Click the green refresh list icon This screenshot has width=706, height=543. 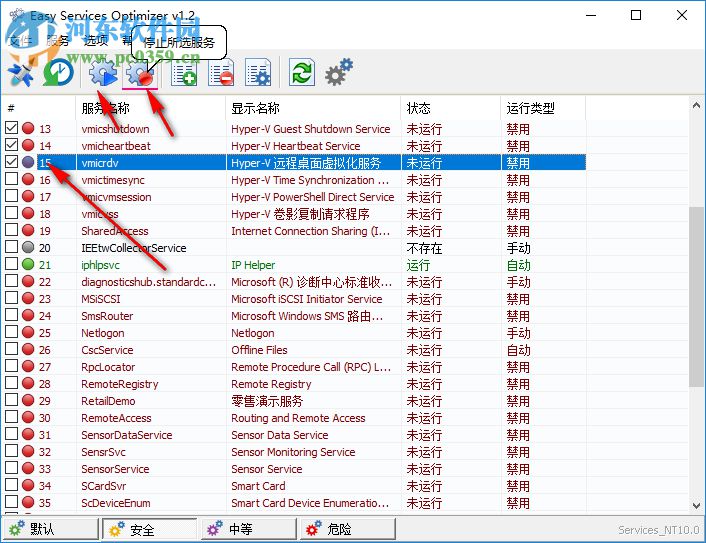[302, 72]
